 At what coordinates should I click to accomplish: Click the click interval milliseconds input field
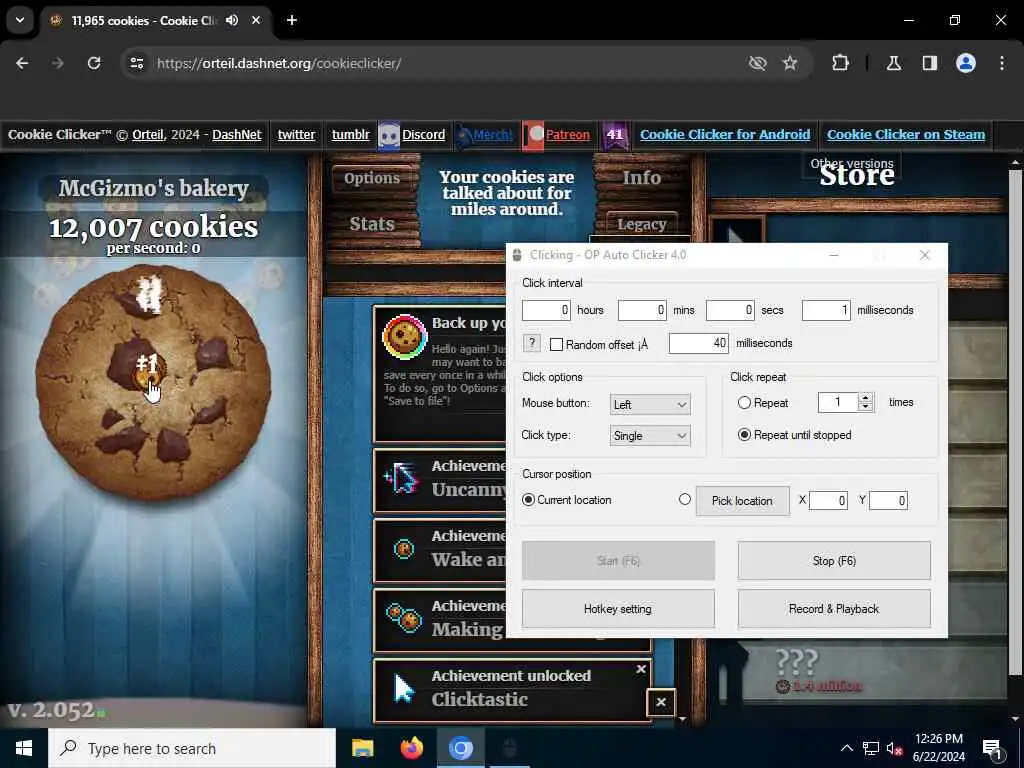[x=826, y=310]
